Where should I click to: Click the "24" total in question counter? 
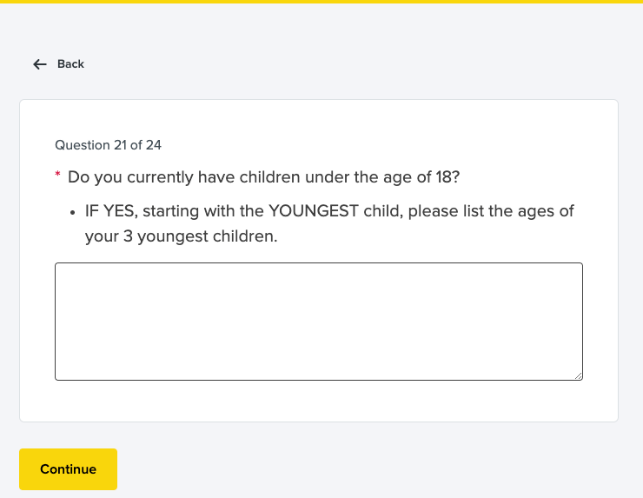(153, 145)
